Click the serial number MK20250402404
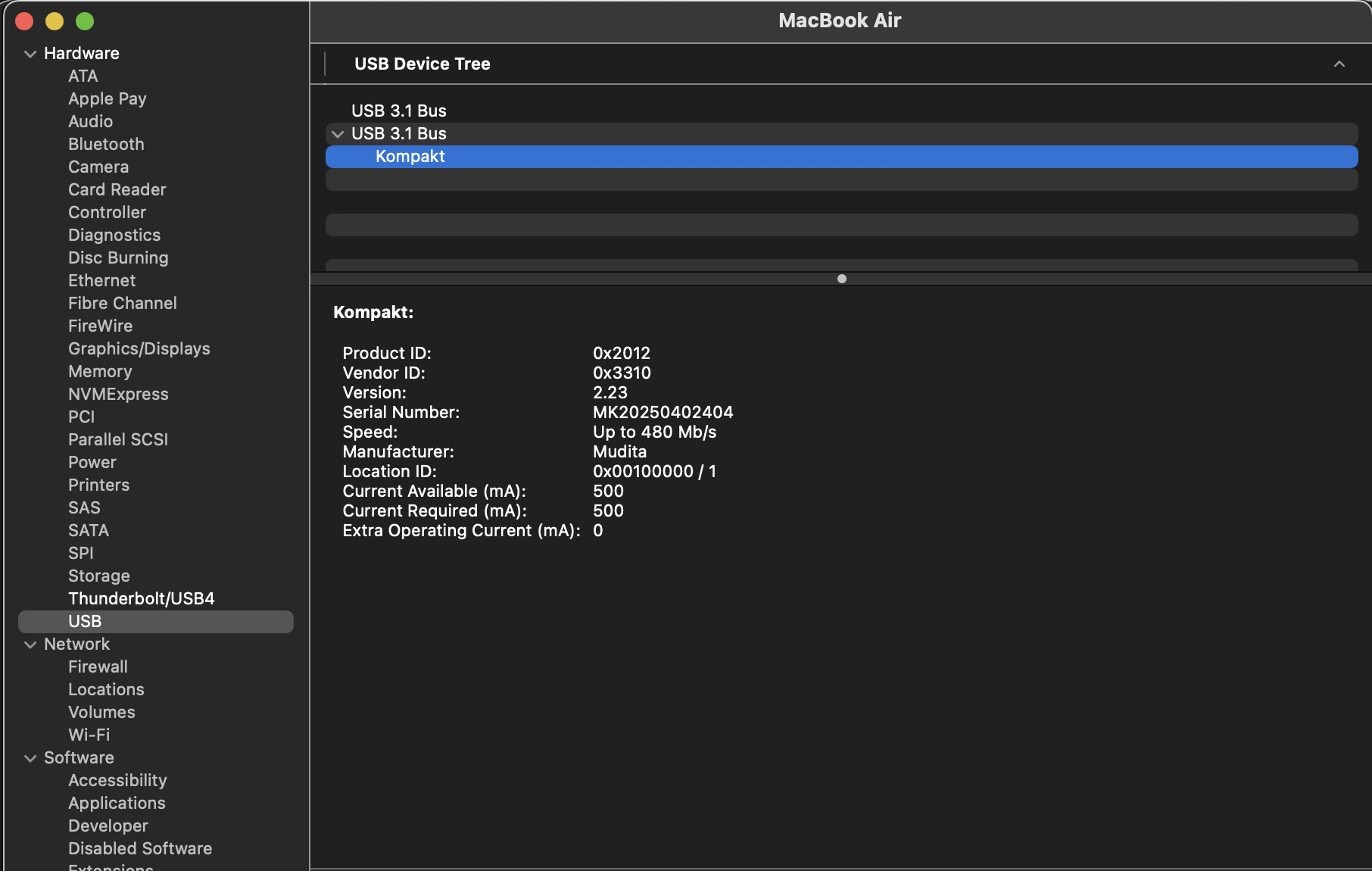 coord(663,412)
